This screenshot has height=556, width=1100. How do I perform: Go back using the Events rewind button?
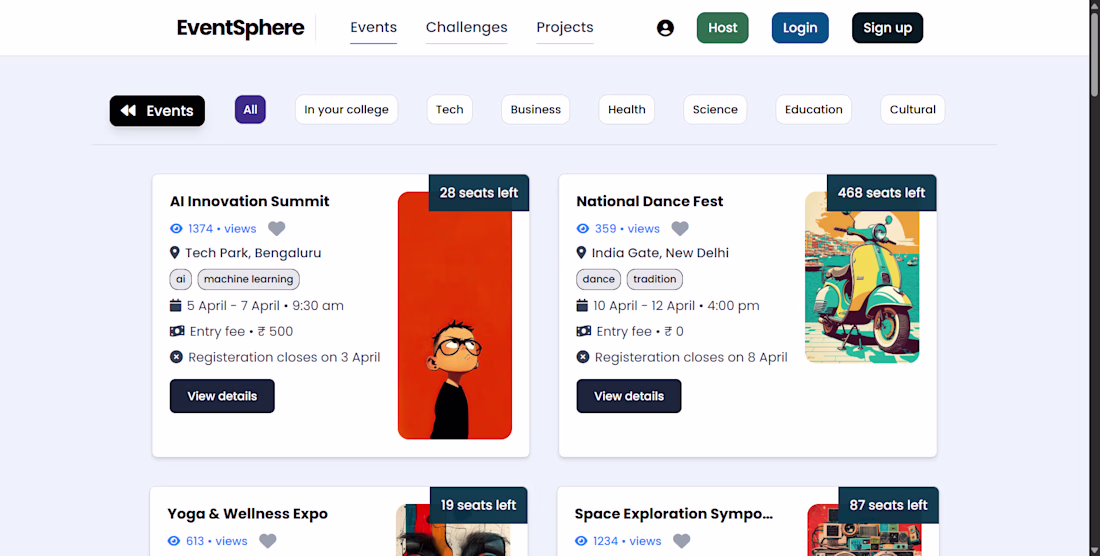pyautogui.click(x=157, y=111)
